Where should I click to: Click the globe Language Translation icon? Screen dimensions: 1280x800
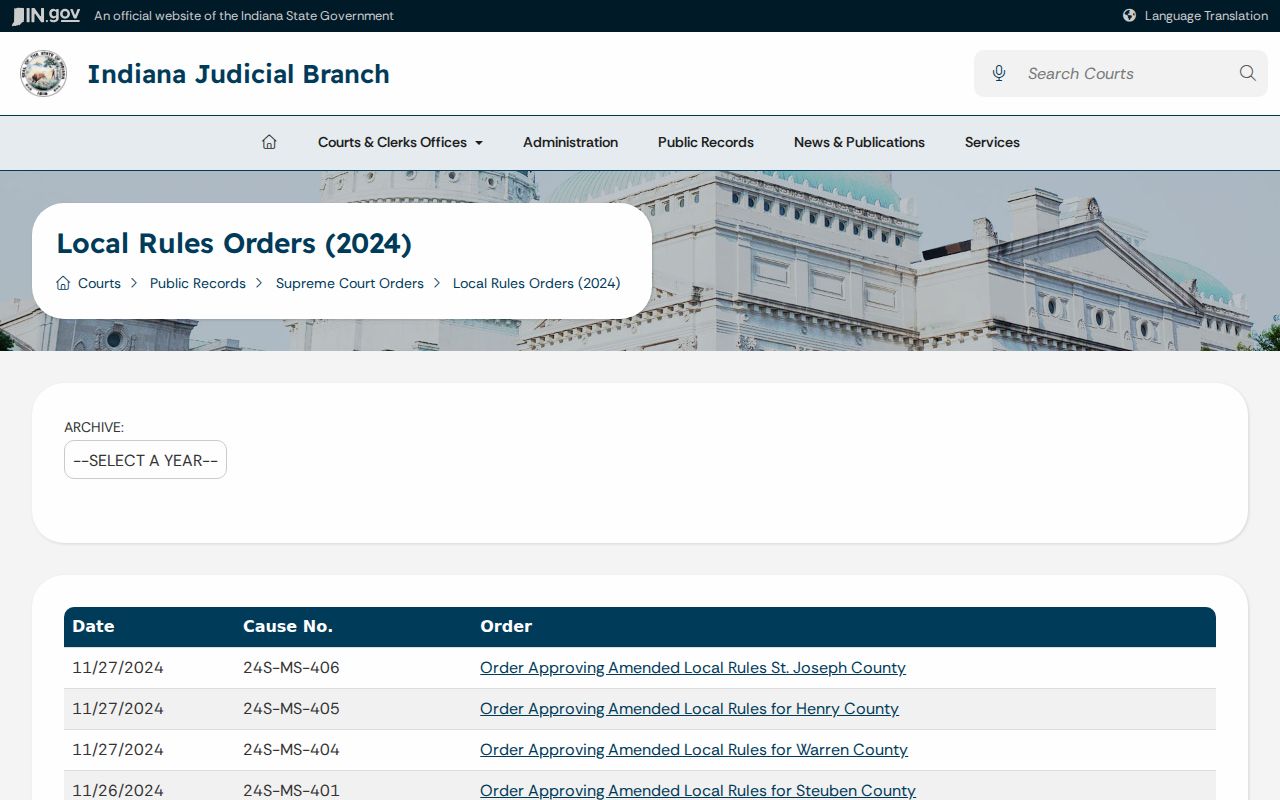pos(1129,16)
